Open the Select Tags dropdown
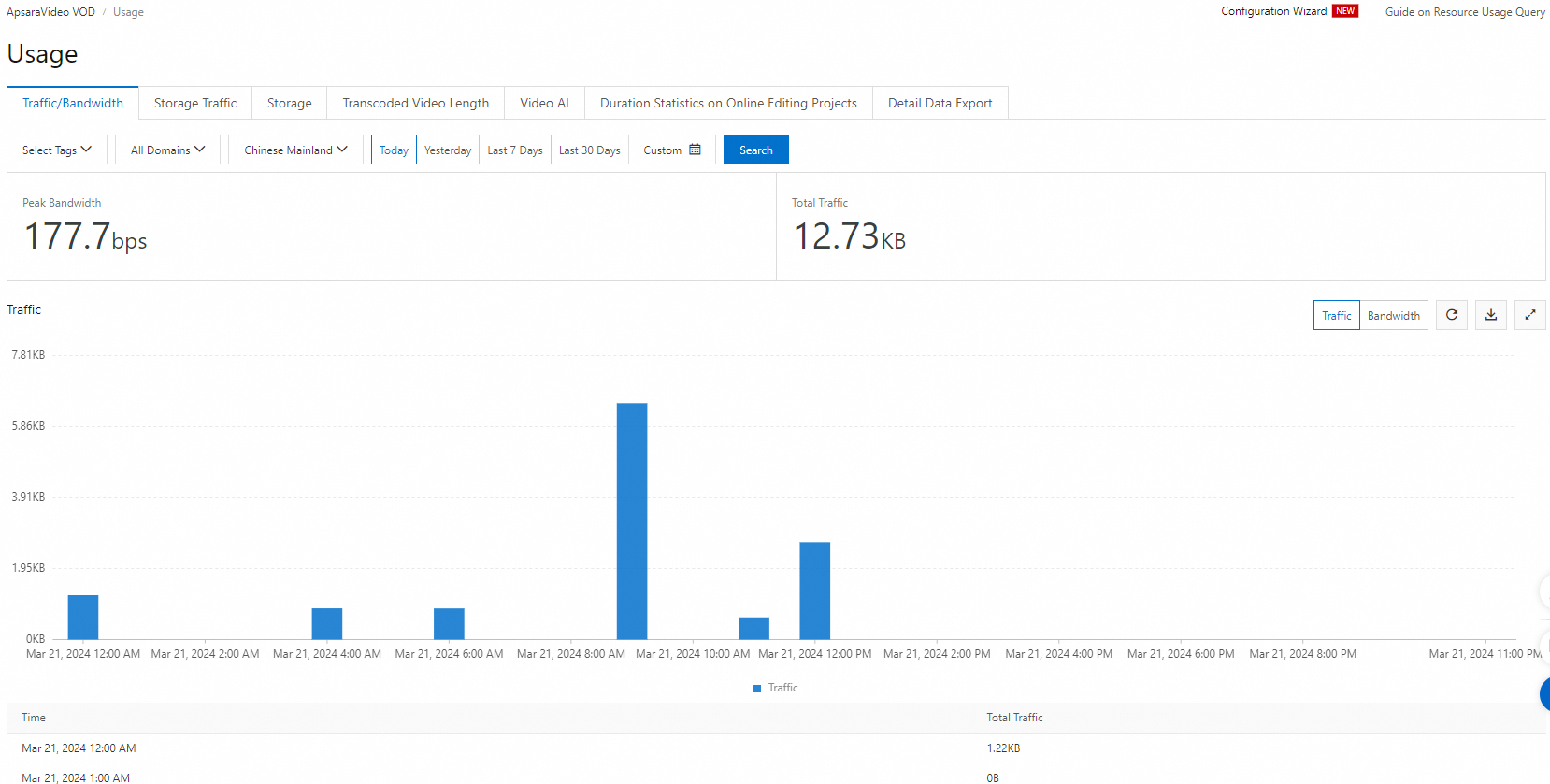This screenshot has width=1550, height=784. pos(57,150)
